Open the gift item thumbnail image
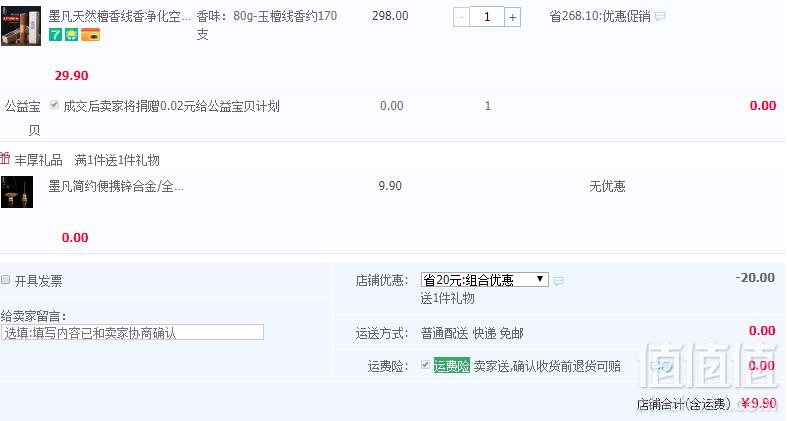 (x=17, y=192)
